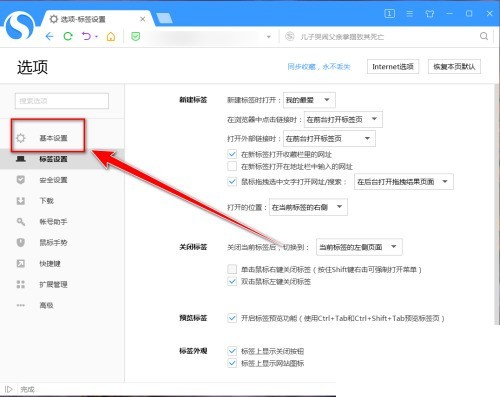Screen dimensions: 500x397
Task: Open the numbered window icon at the top right
Action: click(x=390, y=14)
